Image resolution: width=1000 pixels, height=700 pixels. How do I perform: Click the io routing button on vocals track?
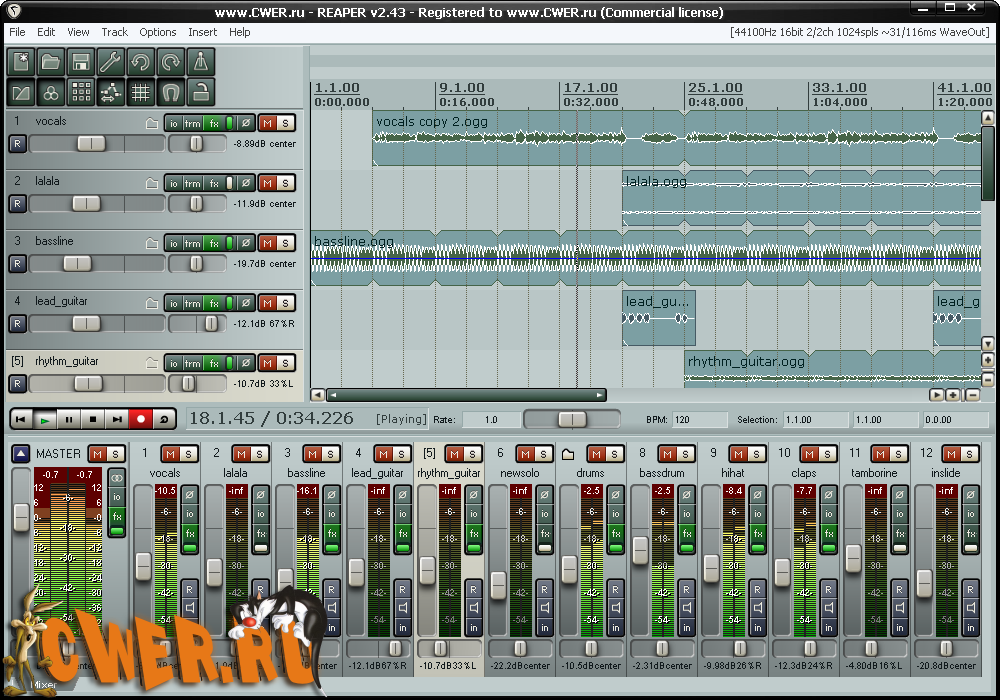click(173, 124)
